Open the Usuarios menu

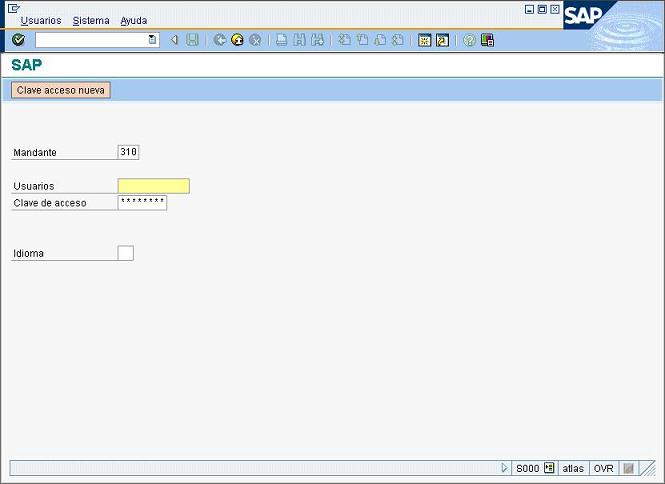click(41, 20)
